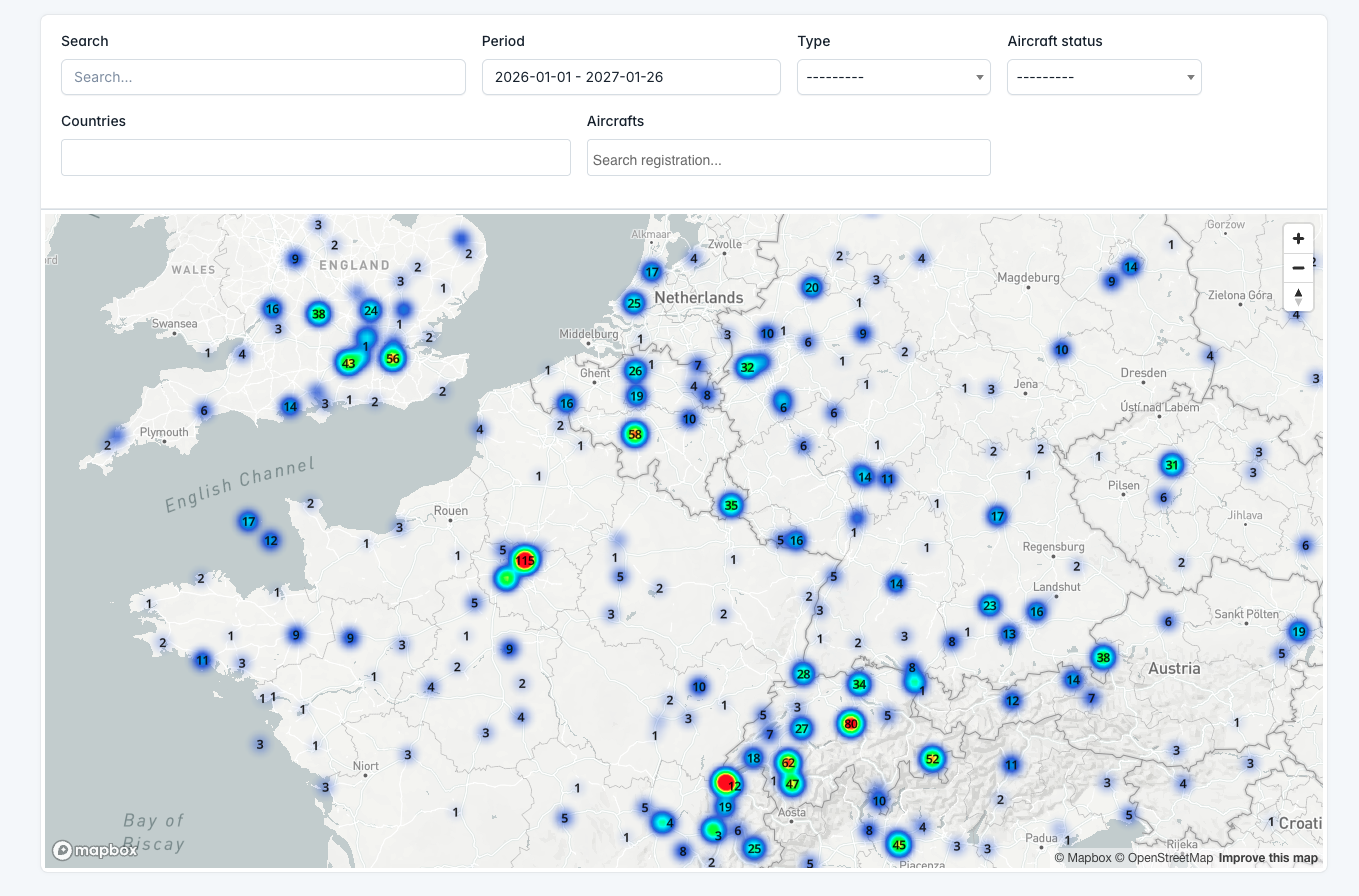Click the 52 cluster marker in the Alps
Viewport: 1359px width, 896px height.
tap(932, 759)
